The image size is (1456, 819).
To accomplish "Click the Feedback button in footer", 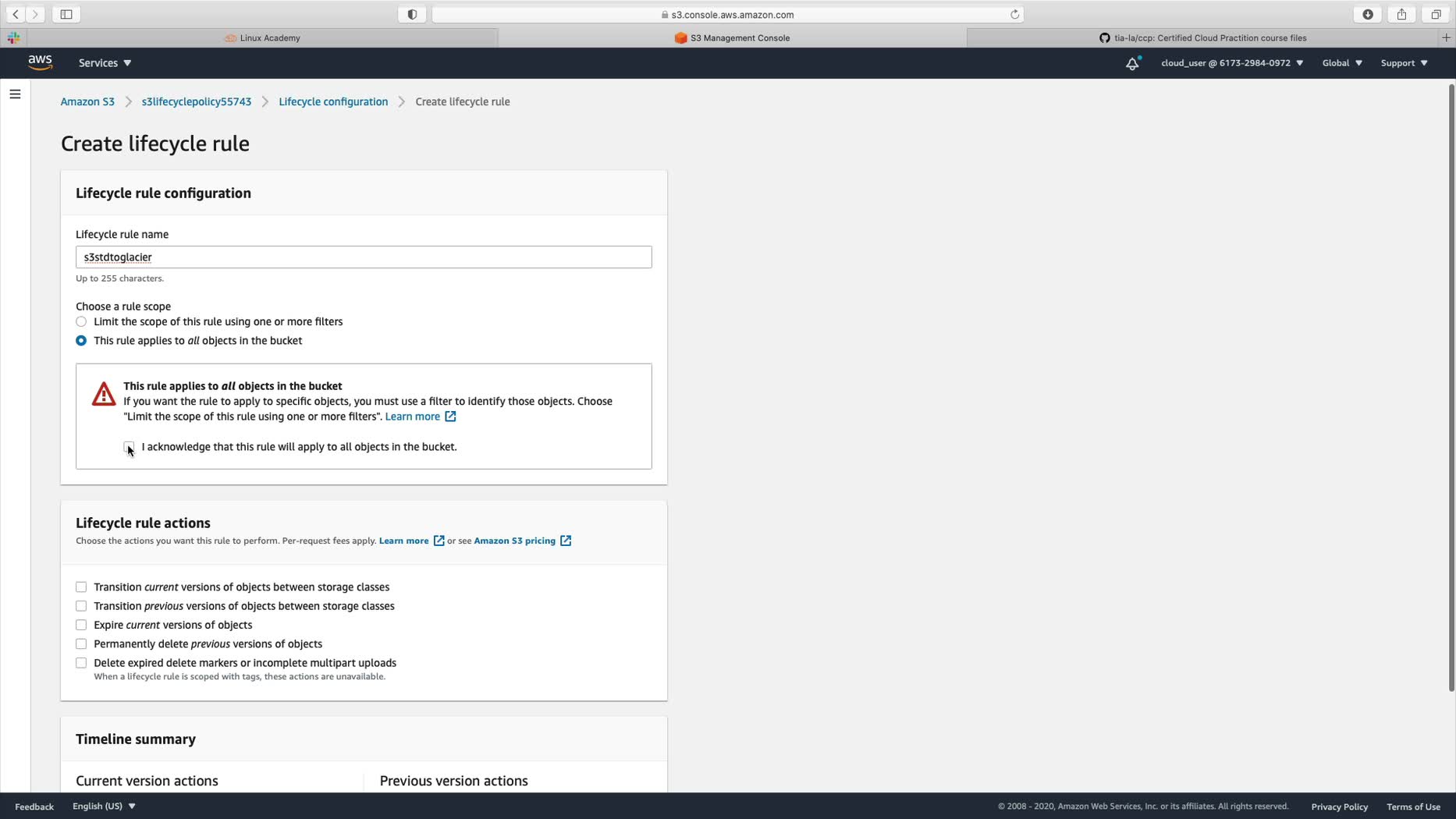I will (x=34, y=807).
